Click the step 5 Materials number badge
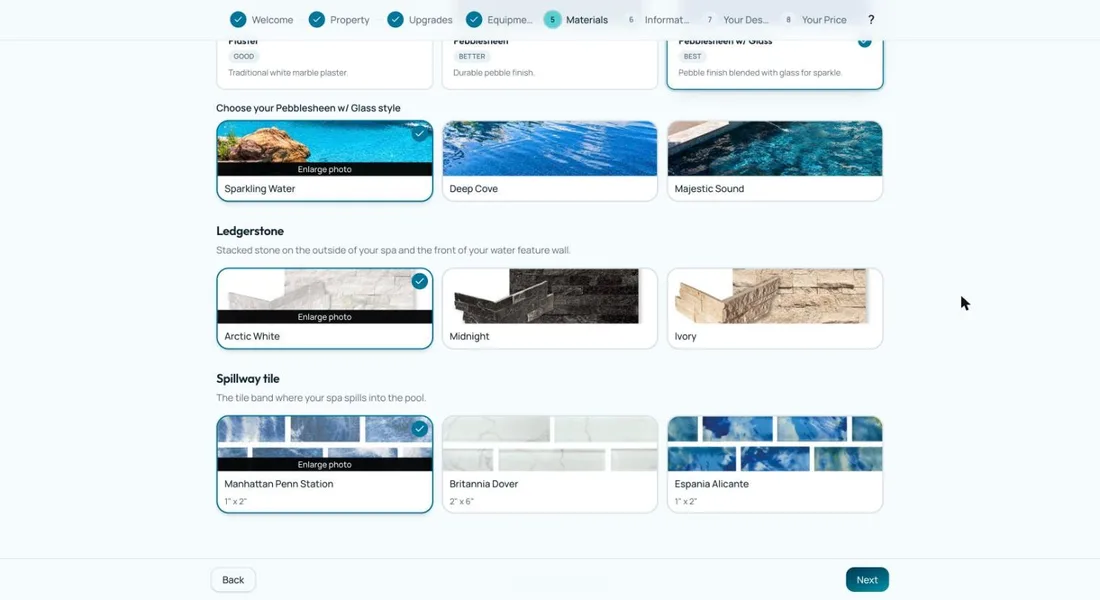Screen dimensions: 1100x600 (553, 20)
